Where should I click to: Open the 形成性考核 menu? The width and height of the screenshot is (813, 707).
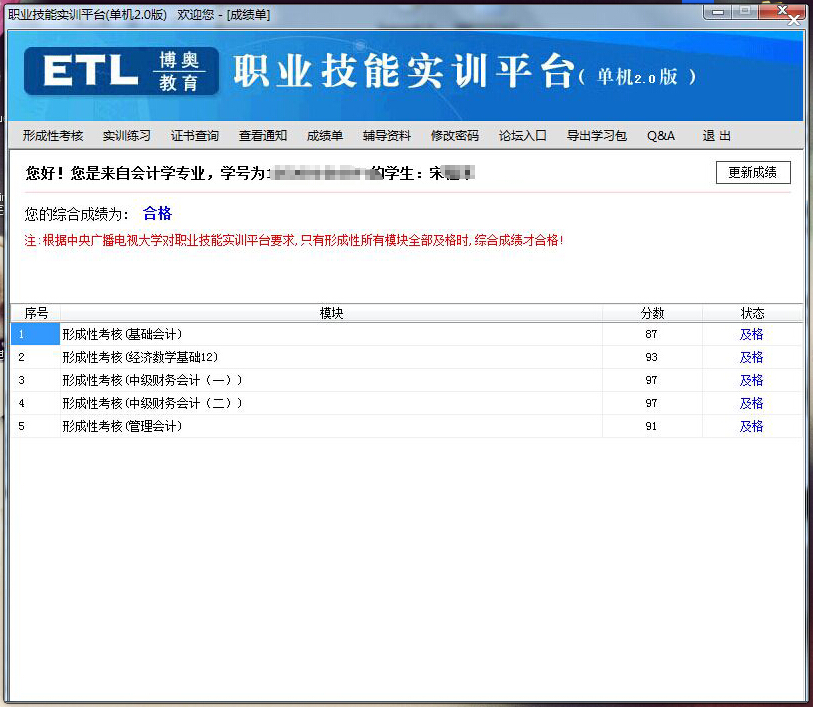[x=53, y=136]
